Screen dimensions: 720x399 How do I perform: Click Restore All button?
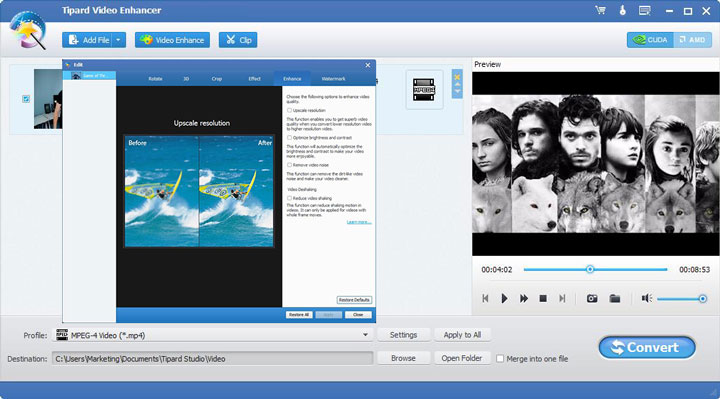point(299,315)
